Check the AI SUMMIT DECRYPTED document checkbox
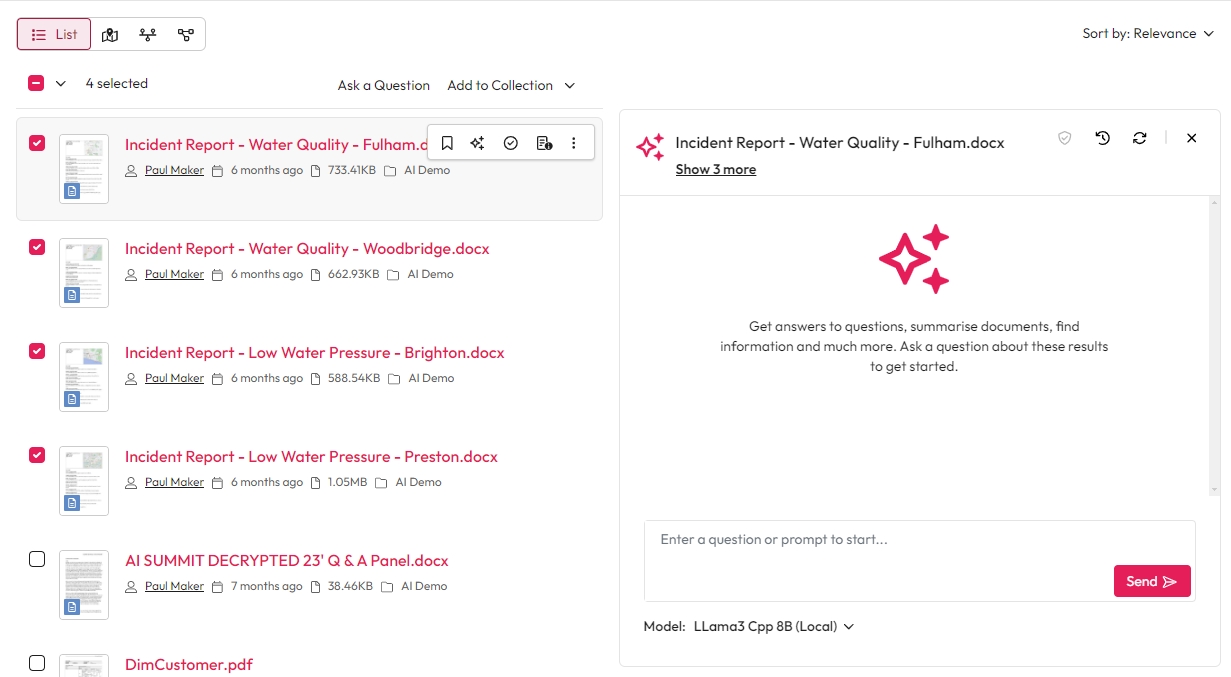 pos(37,559)
